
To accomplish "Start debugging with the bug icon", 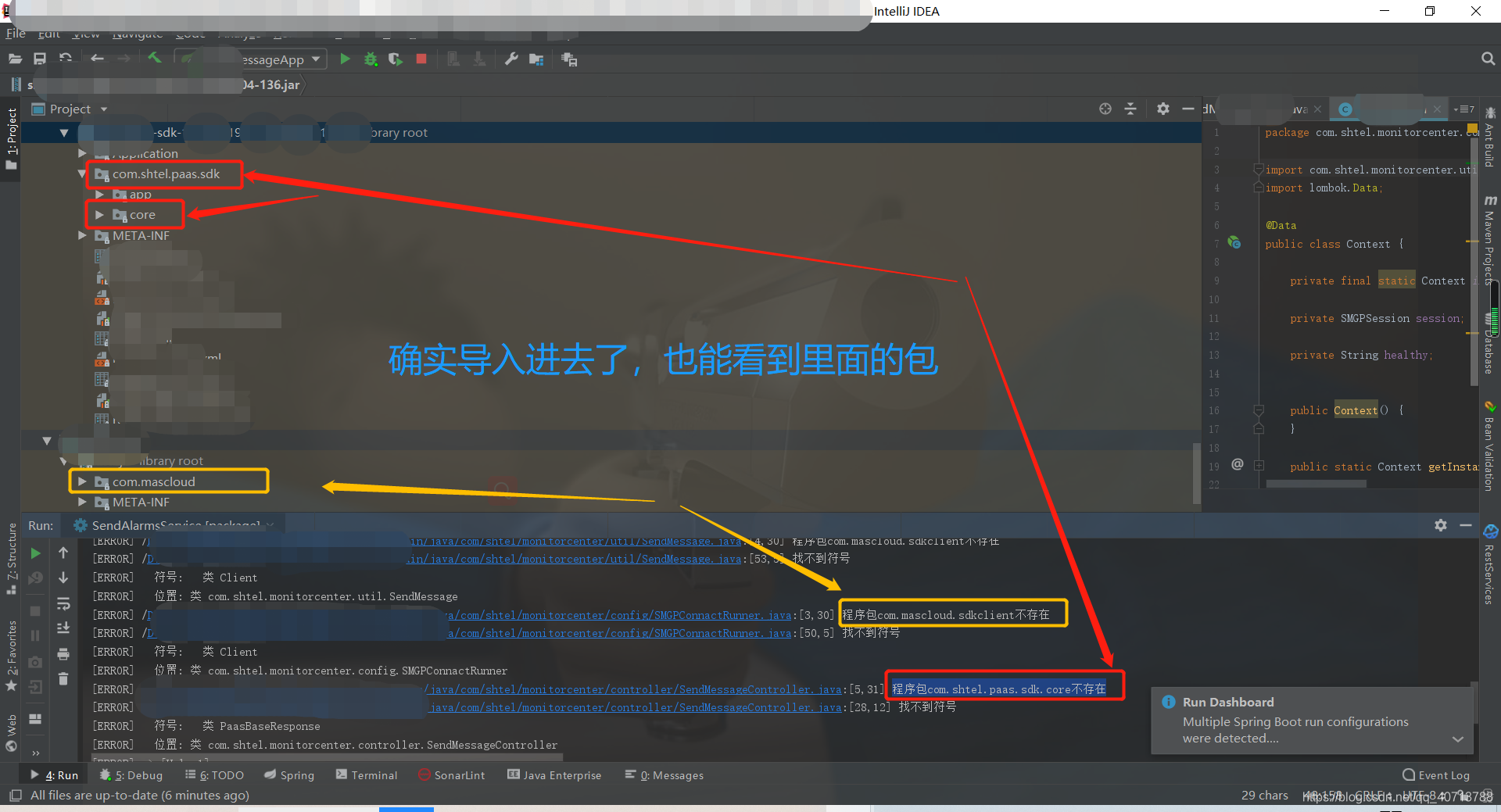I will [x=371, y=59].
